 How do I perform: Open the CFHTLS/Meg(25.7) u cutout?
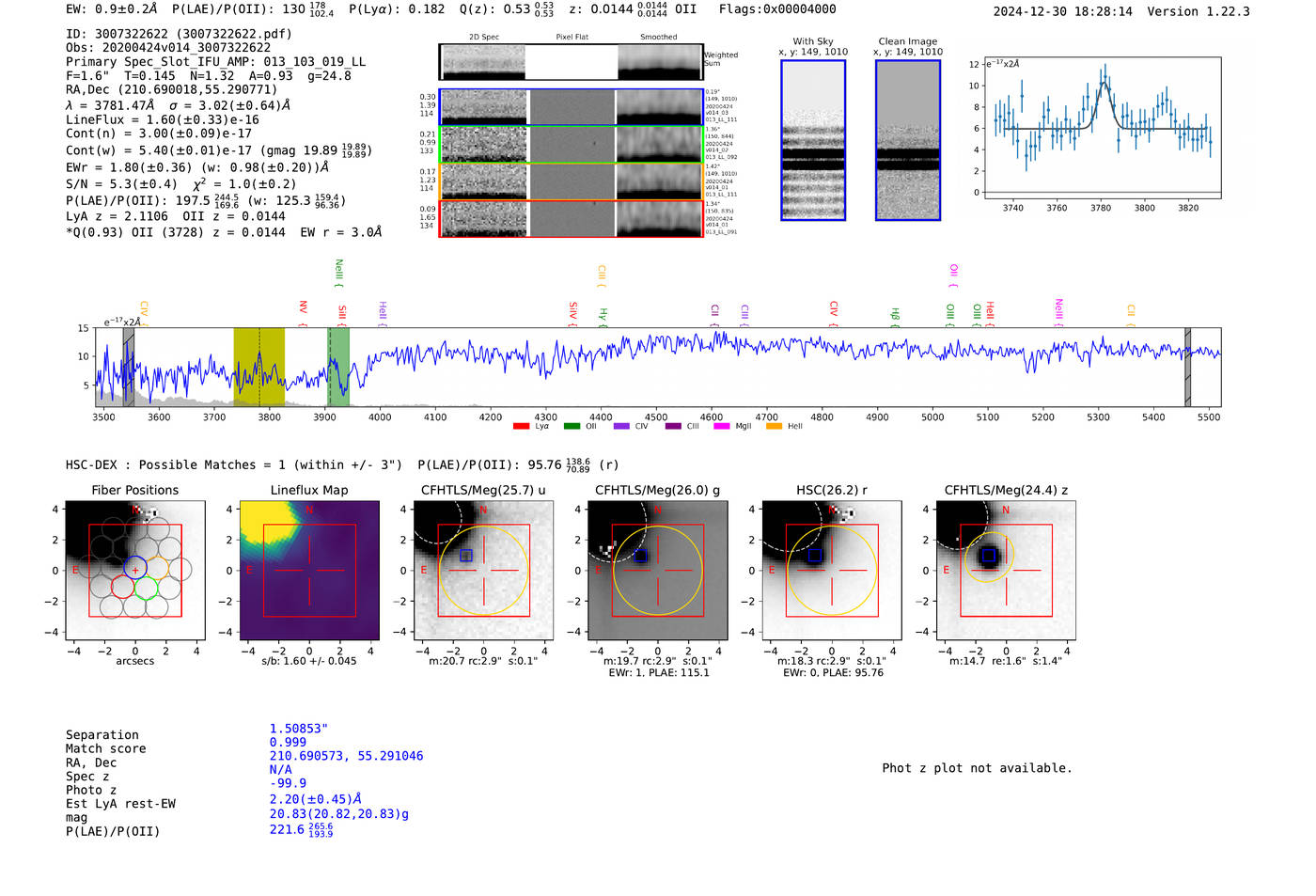[483, 571]
